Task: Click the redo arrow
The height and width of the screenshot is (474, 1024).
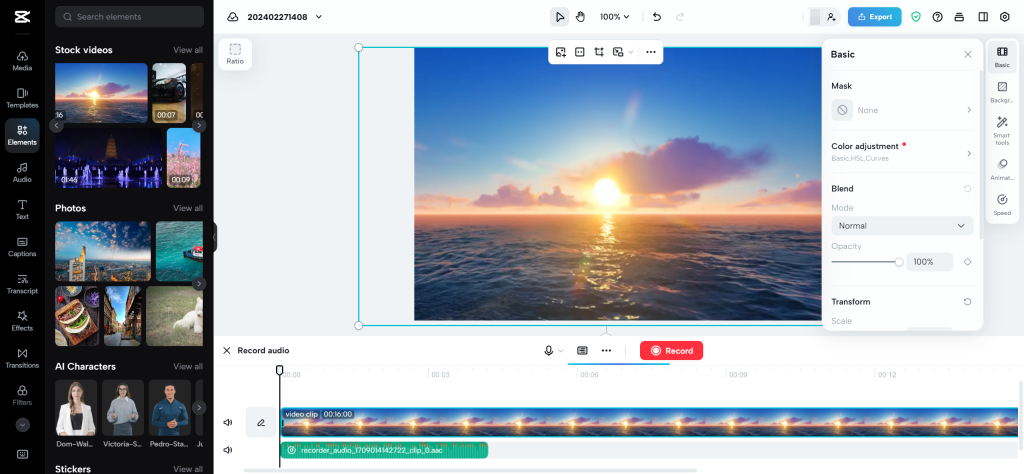Action: click(x=680, y=17)
